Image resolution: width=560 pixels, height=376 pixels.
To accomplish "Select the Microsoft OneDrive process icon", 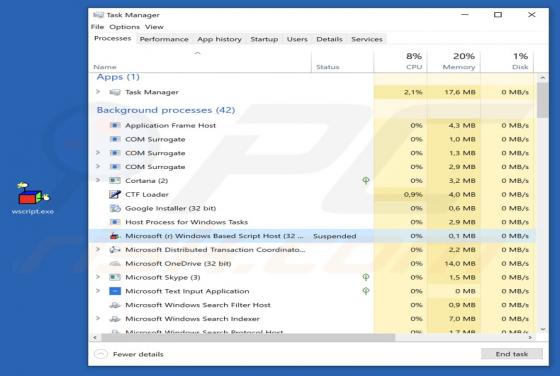I will [115, 264].
